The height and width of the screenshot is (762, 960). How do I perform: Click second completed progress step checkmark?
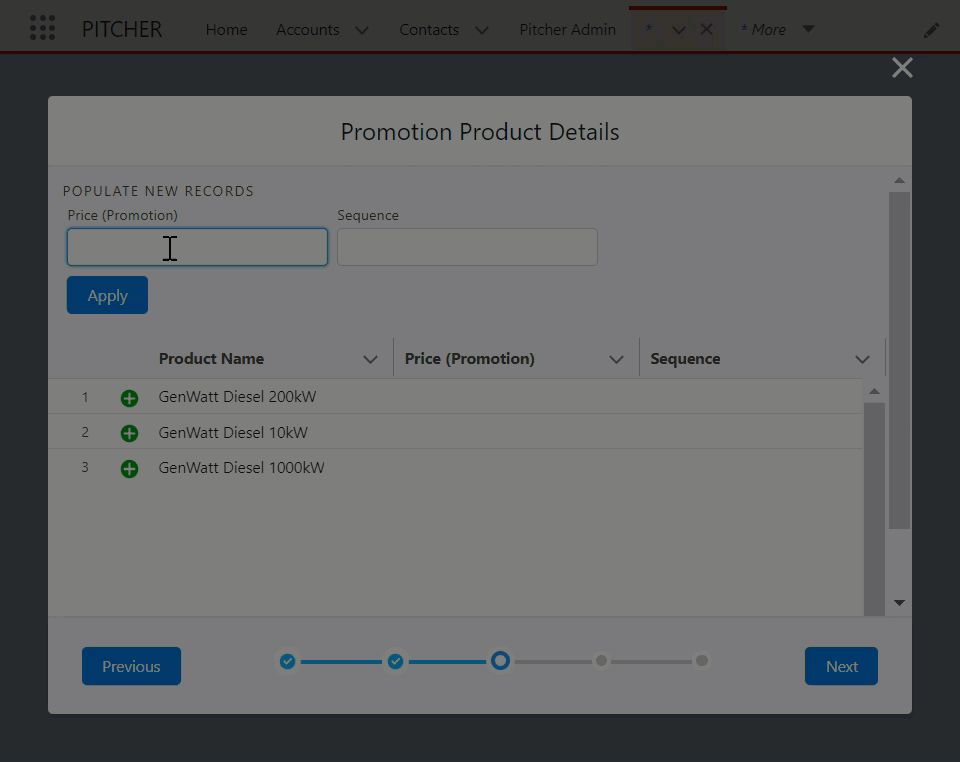pyautogui.click(x=395, y=661)
